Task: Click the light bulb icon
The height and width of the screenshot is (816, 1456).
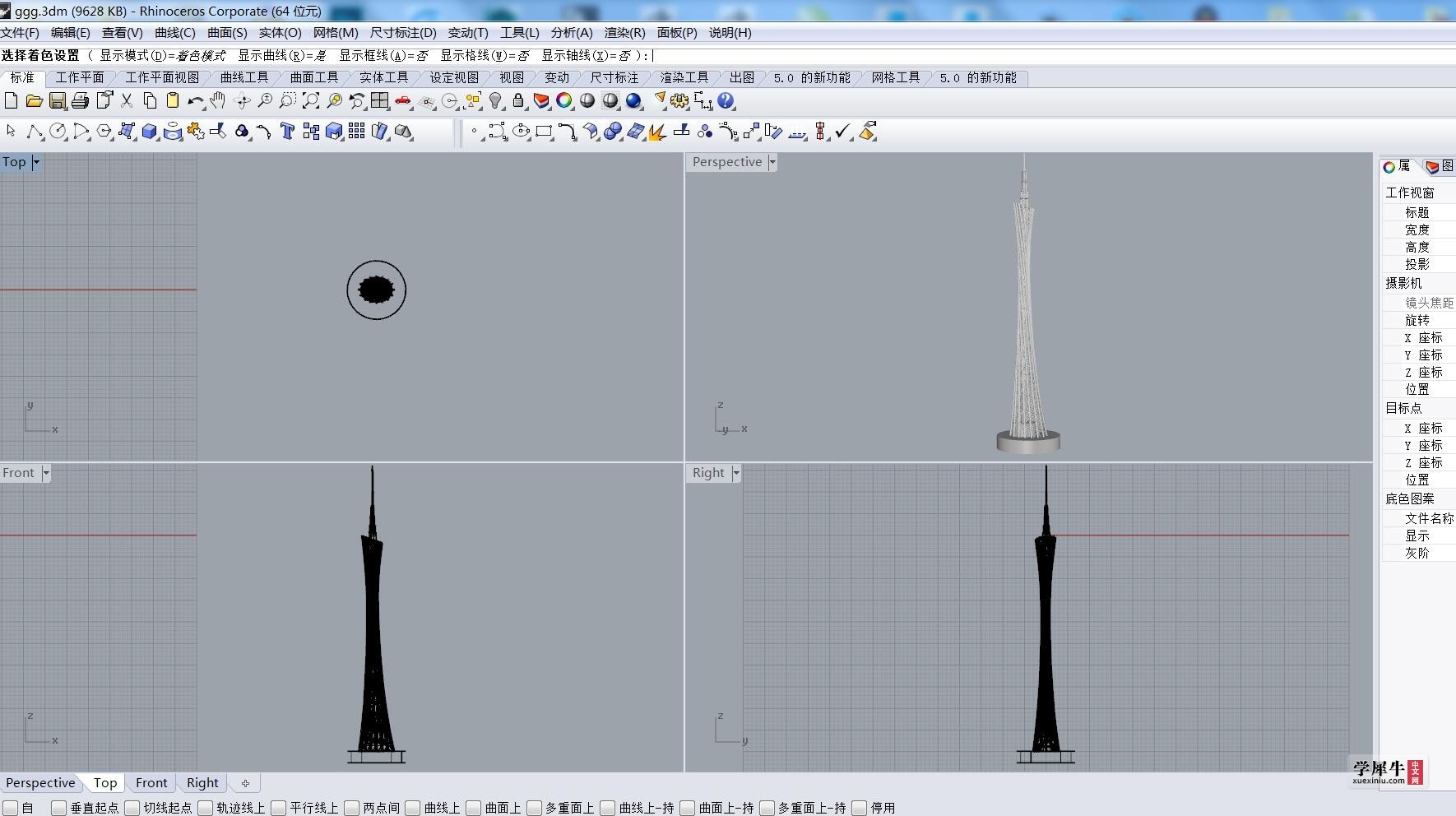Action: (495, 100)
